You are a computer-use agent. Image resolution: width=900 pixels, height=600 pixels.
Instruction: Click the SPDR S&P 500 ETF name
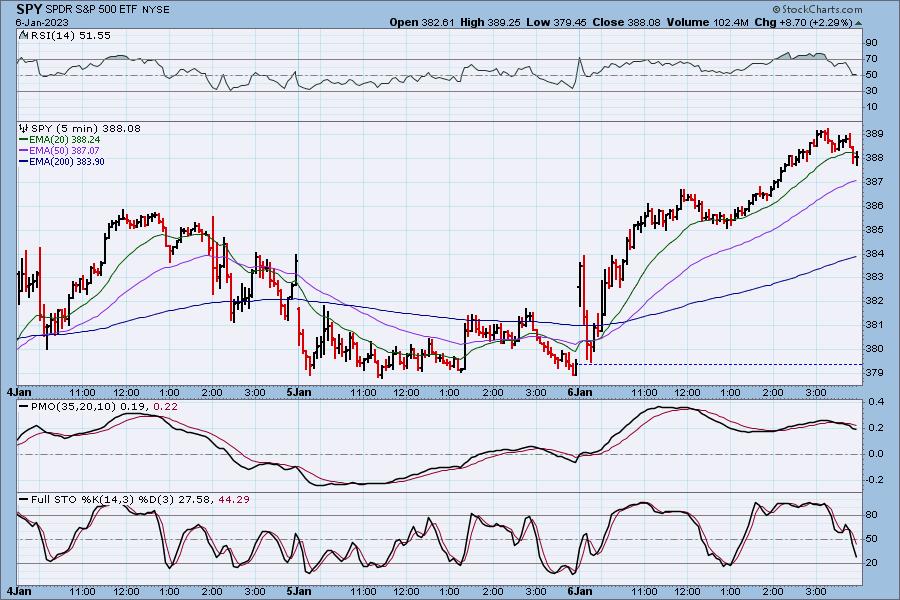click(x=91, y=10)
